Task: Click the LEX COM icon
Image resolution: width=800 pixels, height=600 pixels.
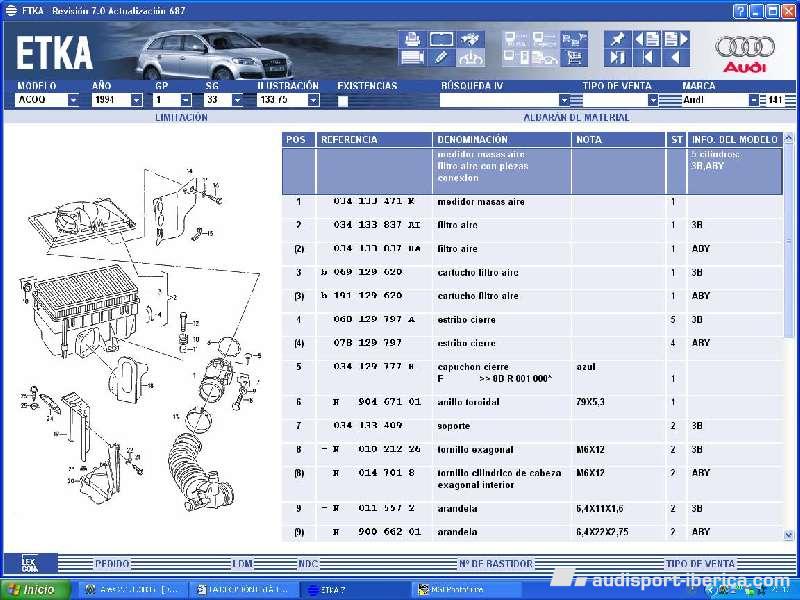Action: [30, 564]
